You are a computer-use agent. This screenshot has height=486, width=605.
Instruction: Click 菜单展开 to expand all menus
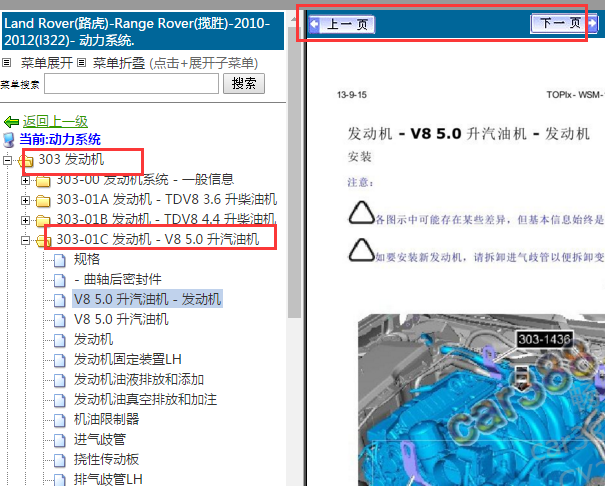47,62
